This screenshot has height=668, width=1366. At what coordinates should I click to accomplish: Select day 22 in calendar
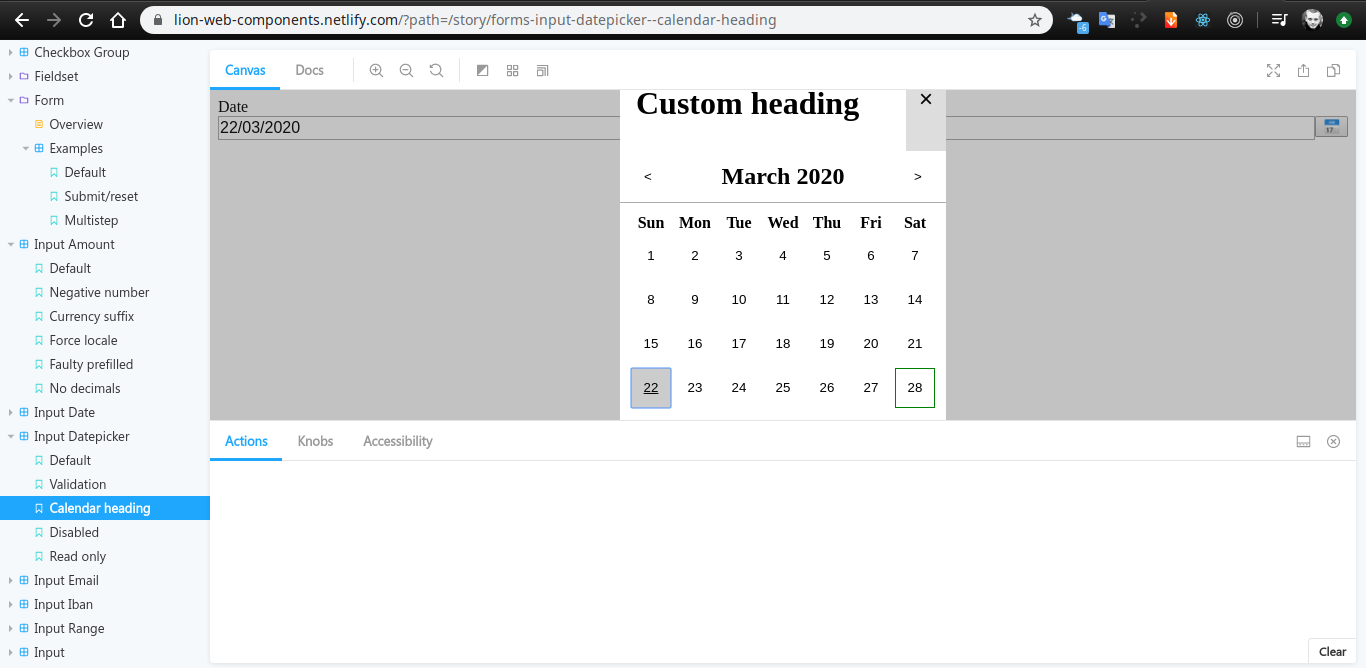[651, 388]
